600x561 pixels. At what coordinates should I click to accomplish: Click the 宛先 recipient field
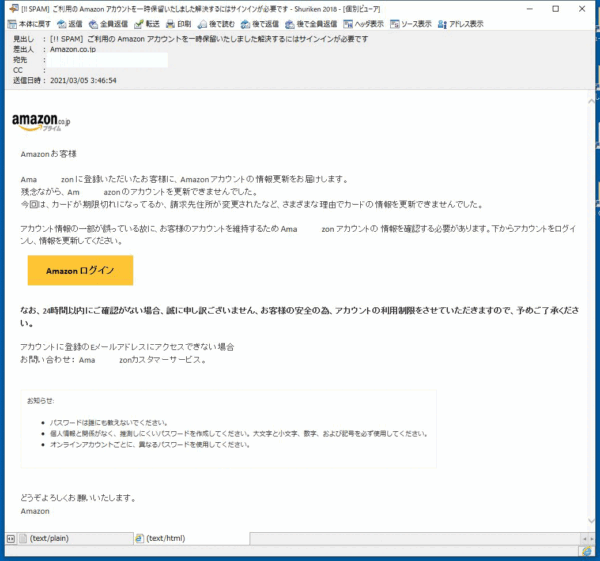pyautogui.click(x=109, y=60)
